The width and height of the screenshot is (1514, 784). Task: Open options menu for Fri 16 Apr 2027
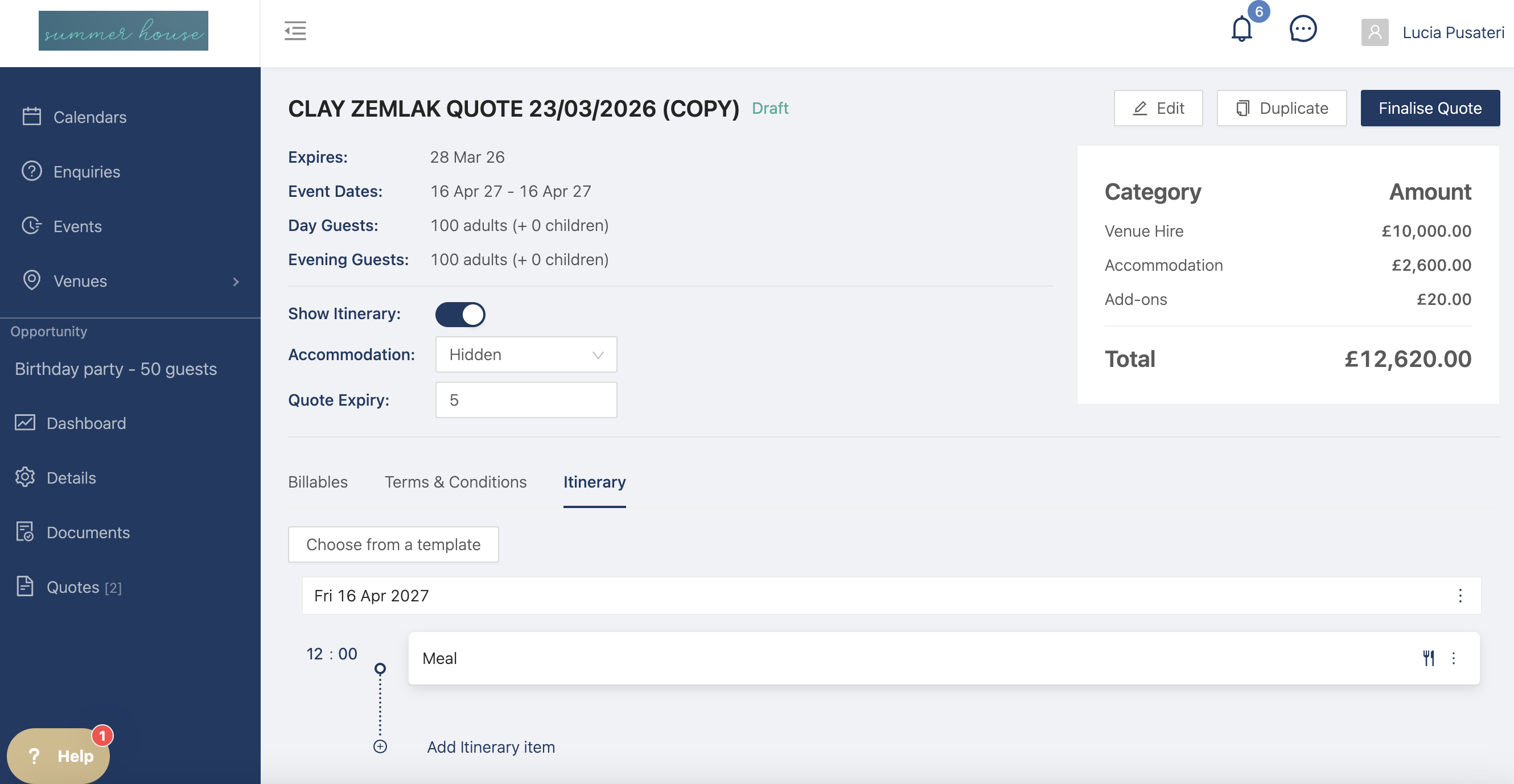tap(1460, 595)
